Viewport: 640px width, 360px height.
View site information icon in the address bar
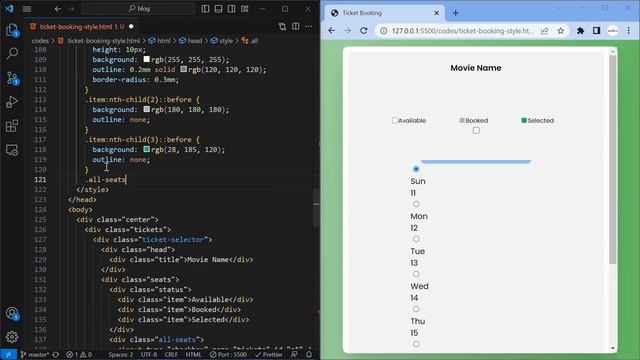pyautogui.click(x=384, y=31)
